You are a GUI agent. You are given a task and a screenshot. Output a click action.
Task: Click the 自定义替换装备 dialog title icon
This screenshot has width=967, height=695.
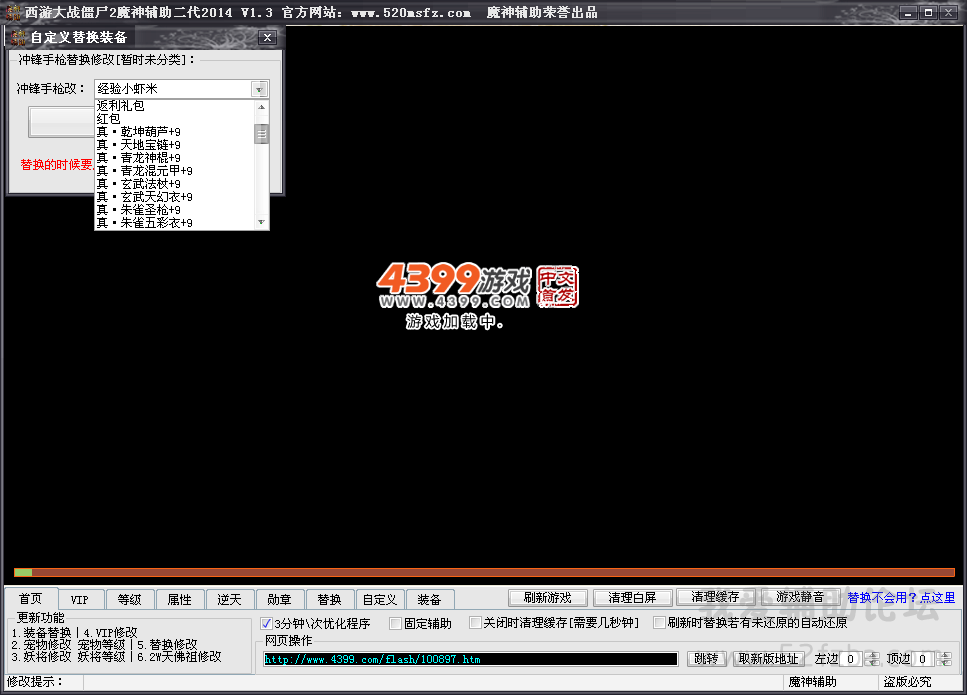[19, 37]
